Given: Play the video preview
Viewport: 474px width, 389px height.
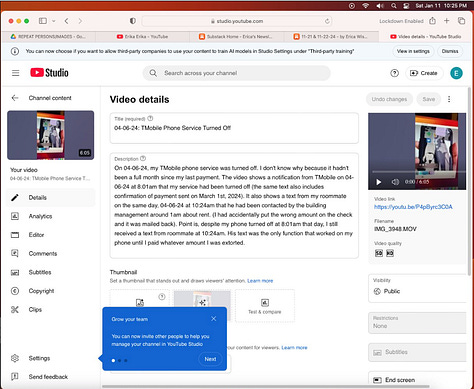Looking at the screenshot, I should 379,182.
